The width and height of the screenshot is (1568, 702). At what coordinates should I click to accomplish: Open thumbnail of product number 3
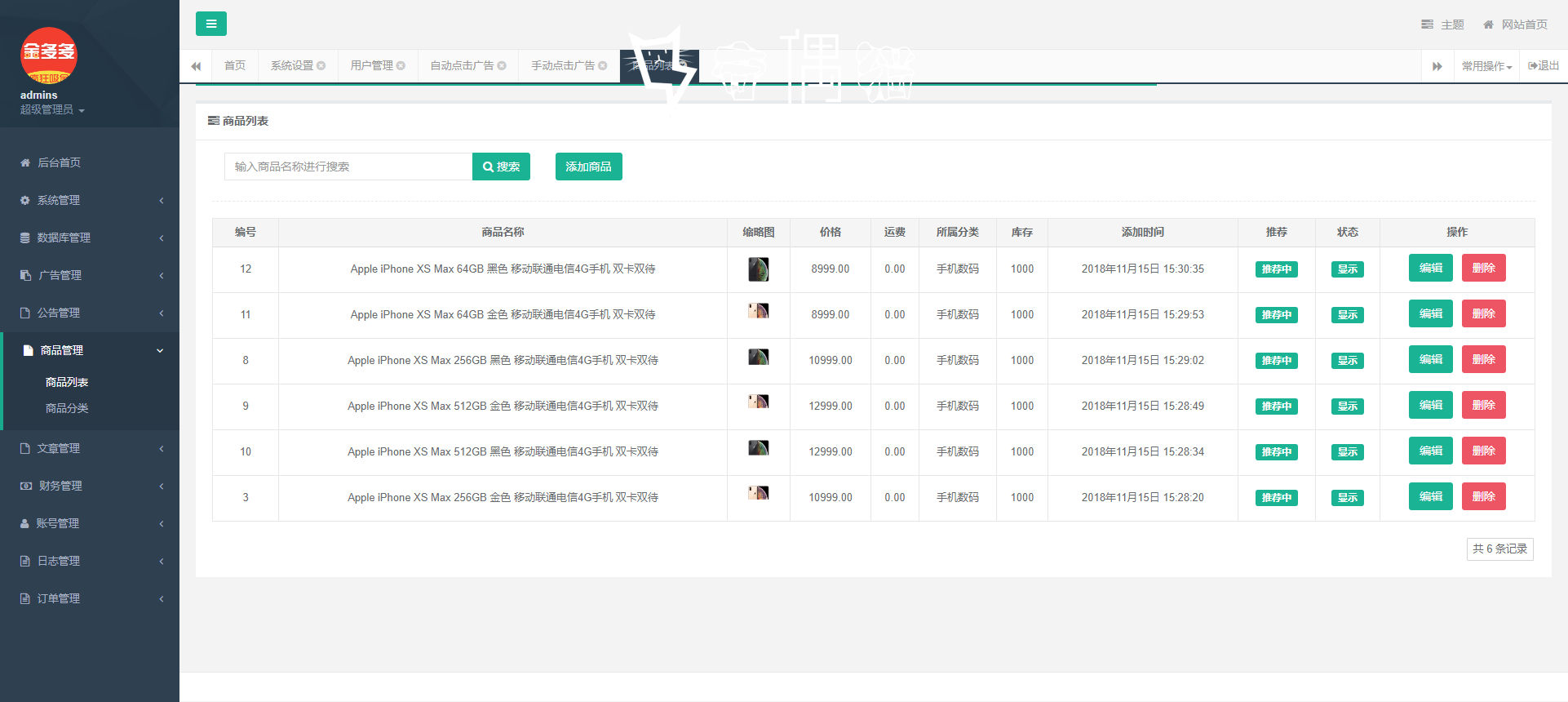[x=759, y=493]
